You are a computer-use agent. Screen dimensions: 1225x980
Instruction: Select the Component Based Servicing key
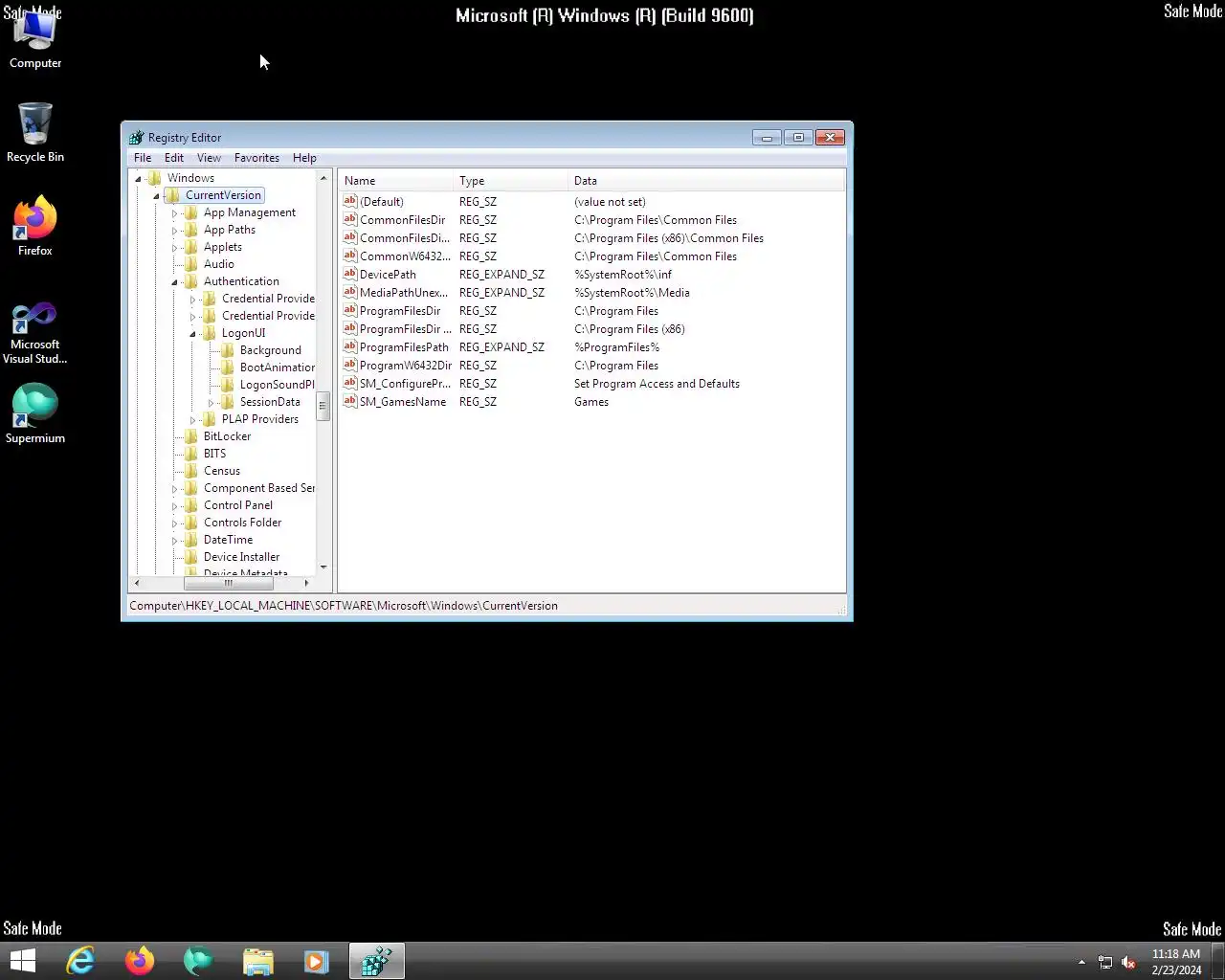[258, 488]
